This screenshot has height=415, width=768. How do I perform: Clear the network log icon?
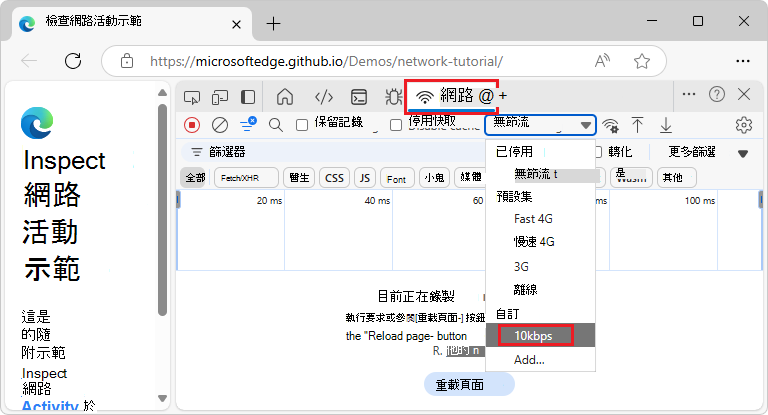click(x=220, y=125)
